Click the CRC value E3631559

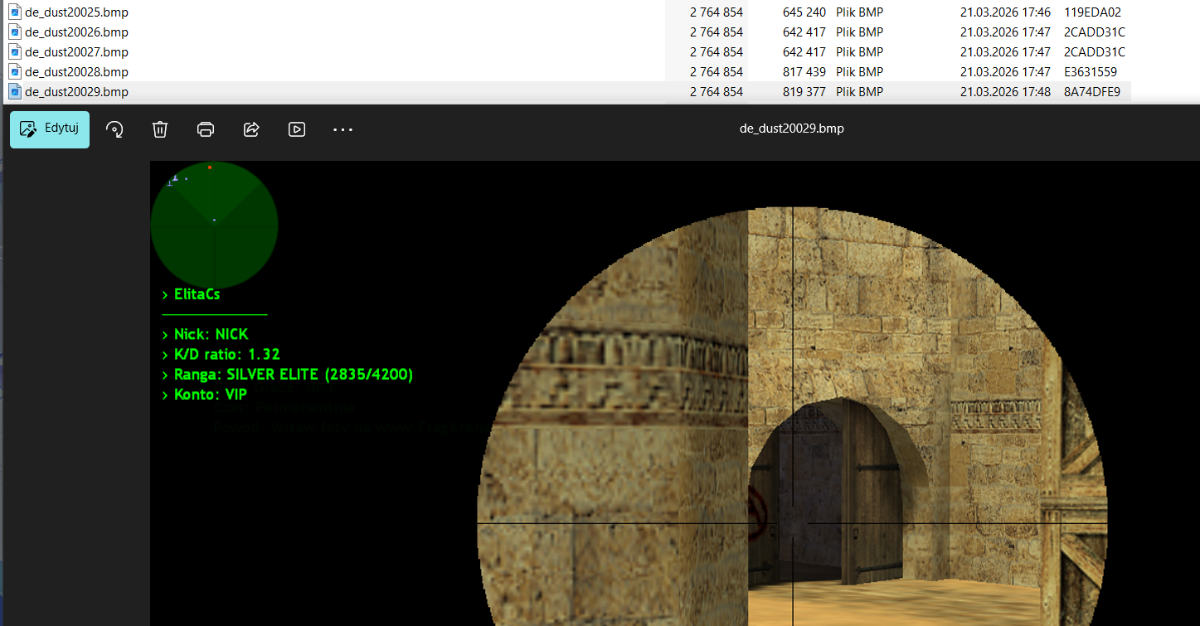point(1090,72)
